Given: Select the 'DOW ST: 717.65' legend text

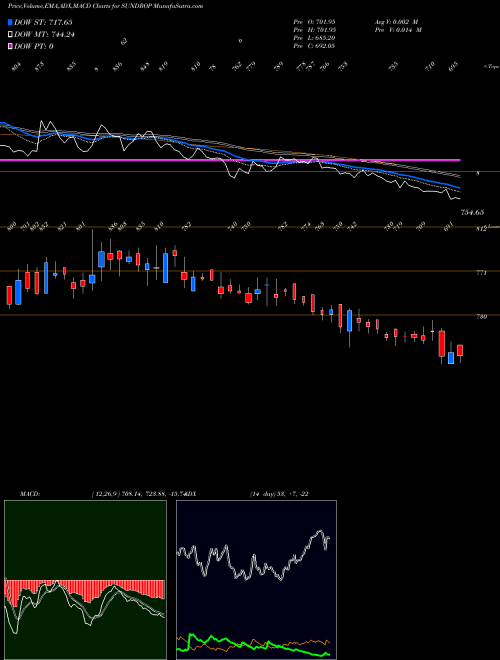Looking at the screenshot, I should 43,22.
